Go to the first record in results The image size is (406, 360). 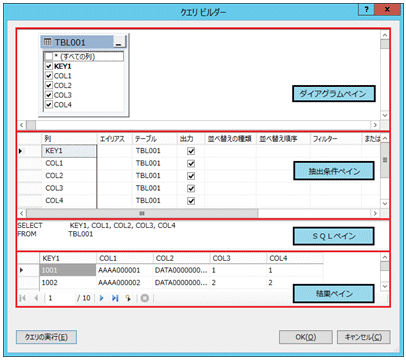click(22, 298)
